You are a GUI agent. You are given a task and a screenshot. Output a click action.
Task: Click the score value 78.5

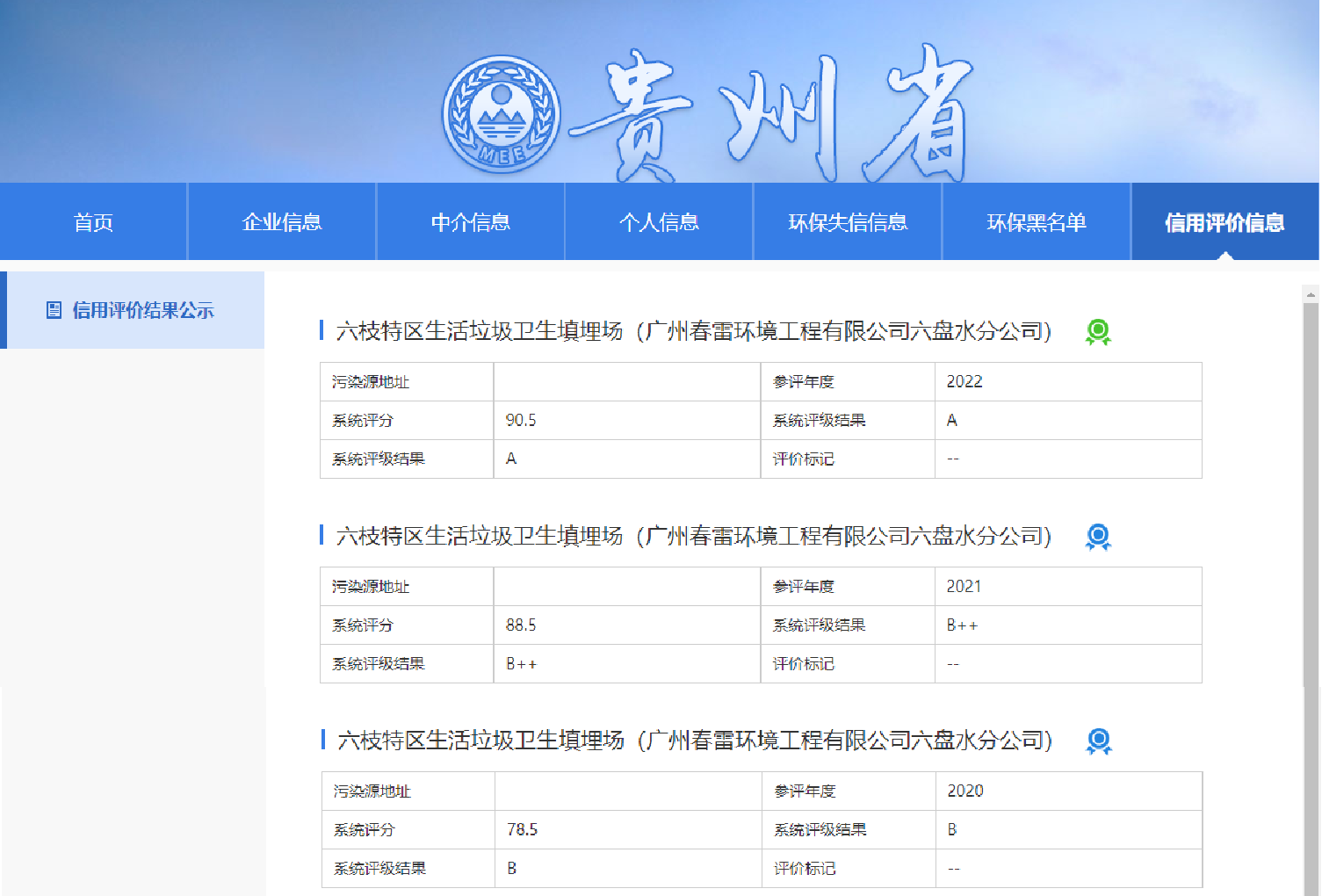522,829
